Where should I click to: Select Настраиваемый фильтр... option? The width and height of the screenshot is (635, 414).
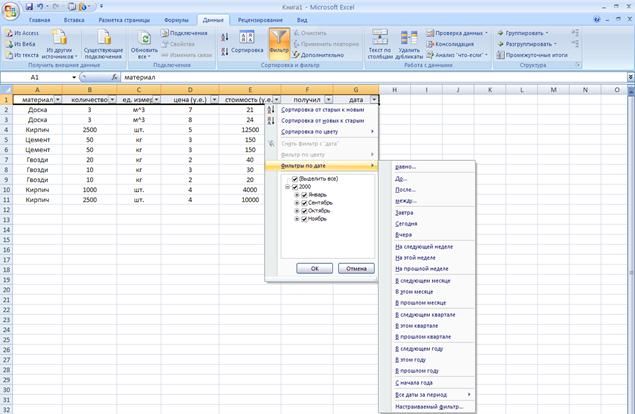pos(429,407)
